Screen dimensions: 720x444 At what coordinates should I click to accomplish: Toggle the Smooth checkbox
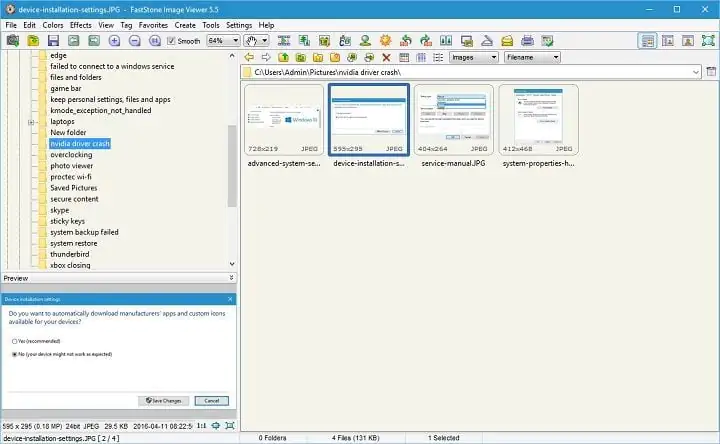171,41
